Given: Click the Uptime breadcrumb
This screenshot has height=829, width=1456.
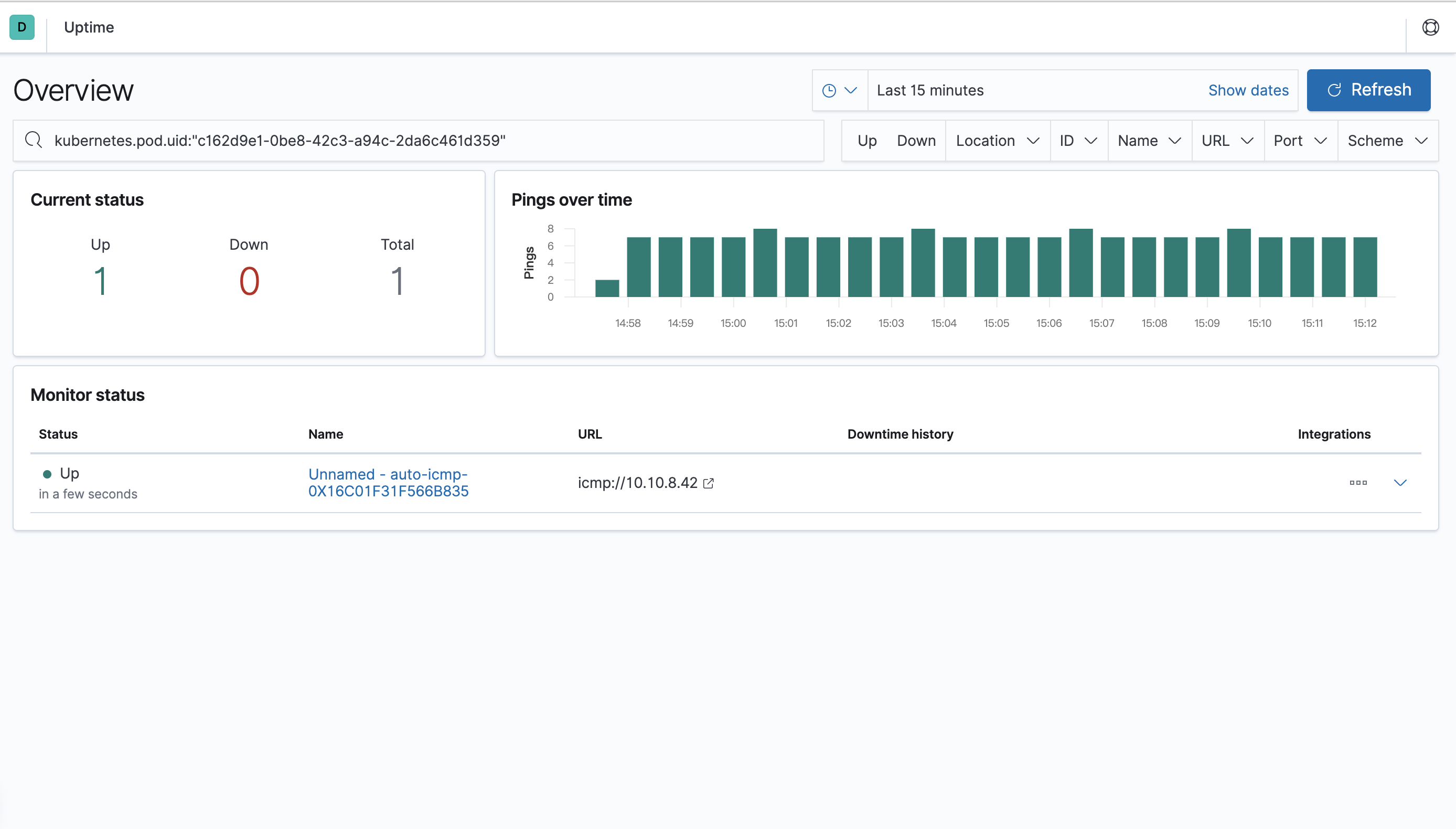Looking at the screenshot, I should click(89, 27).
